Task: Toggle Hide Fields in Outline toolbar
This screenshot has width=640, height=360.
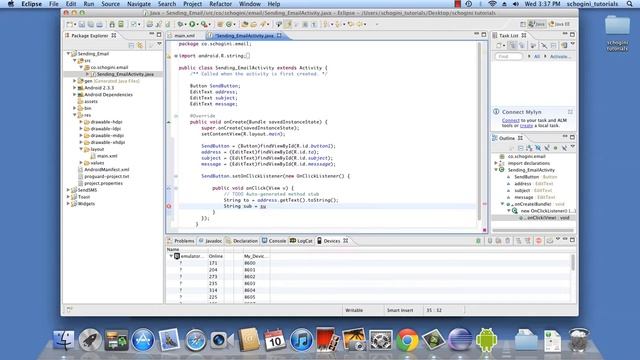Action: click(x=538, y=148)
